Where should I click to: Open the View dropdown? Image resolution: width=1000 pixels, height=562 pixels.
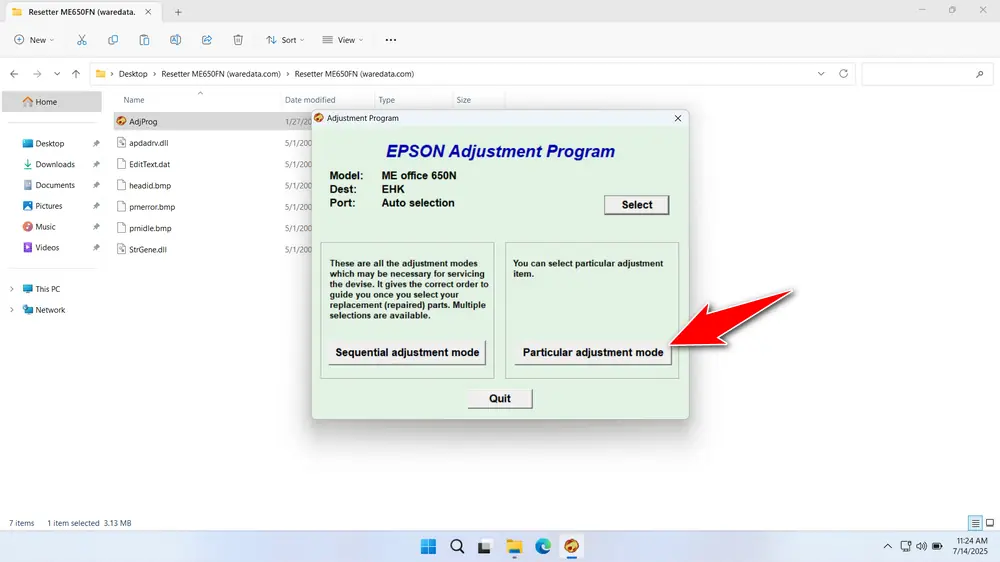point(342,40)
